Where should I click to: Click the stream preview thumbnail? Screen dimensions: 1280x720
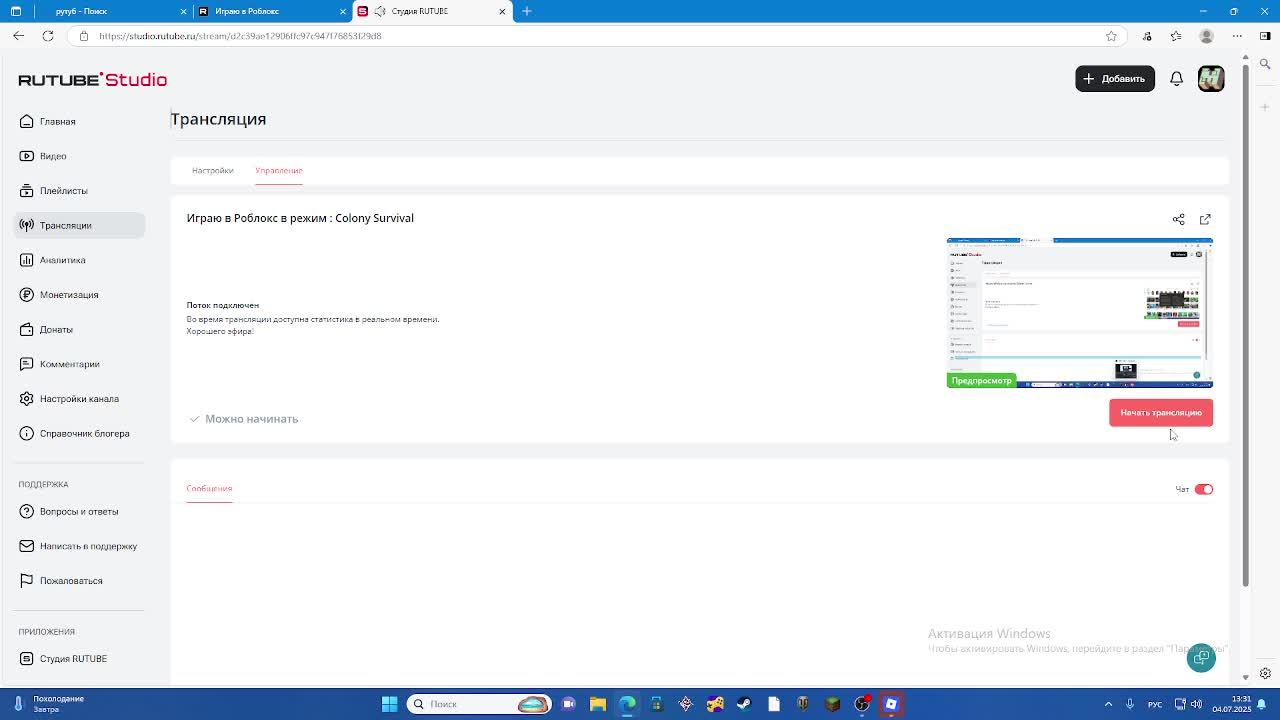coord(1080,313)
